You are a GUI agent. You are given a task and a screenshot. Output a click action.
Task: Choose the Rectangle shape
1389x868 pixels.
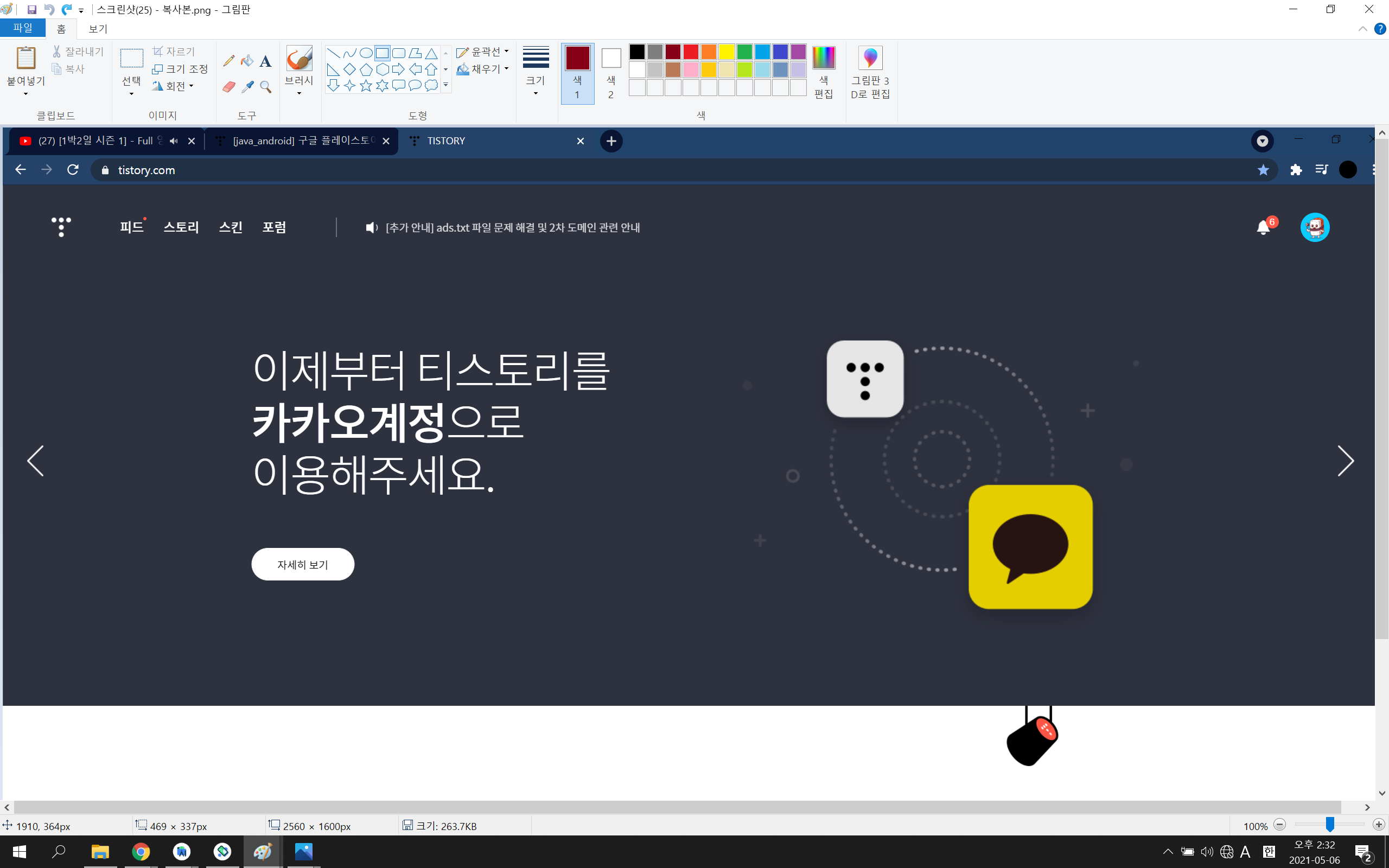click(383, 53)
